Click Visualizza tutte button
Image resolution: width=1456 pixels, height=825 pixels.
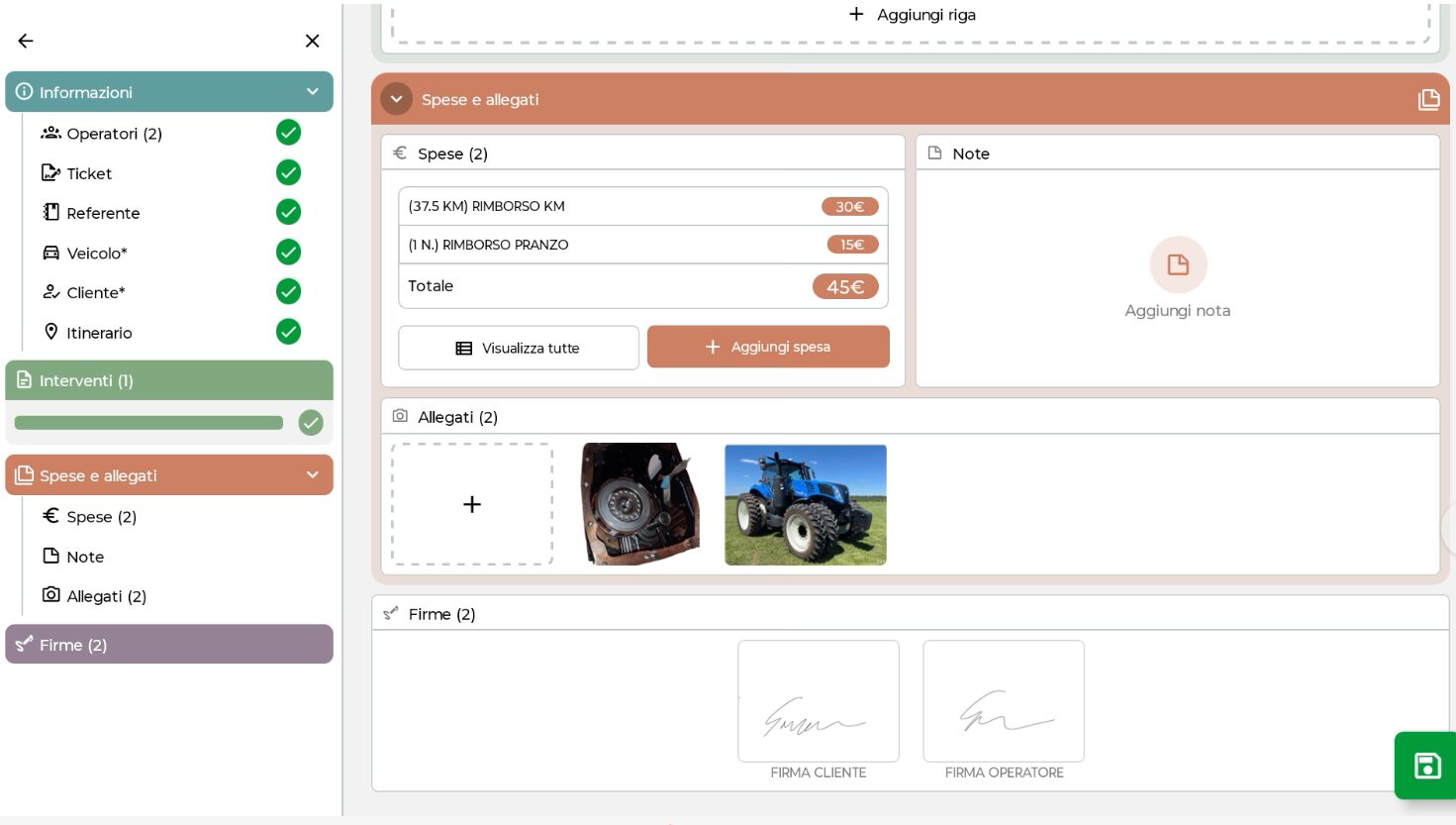[x=519, y=348]
